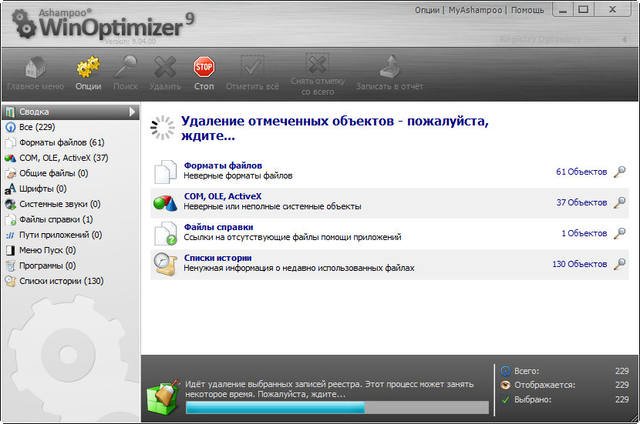The height and width of the screenshot is (424, 640).
Task: Open the Options gears icon in toolbar
Action: [88, 67]
